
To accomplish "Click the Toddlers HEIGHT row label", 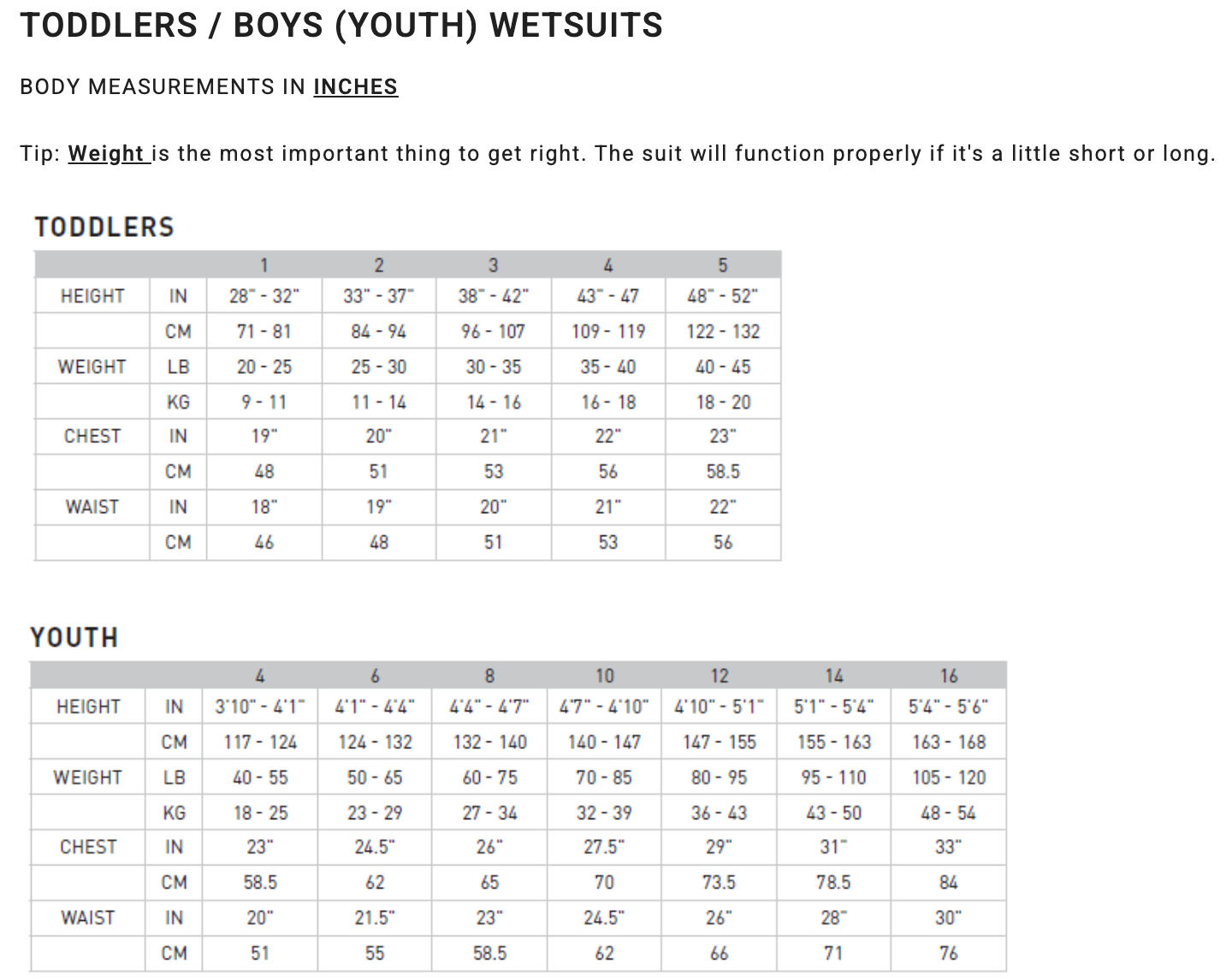I will point(92,297).
